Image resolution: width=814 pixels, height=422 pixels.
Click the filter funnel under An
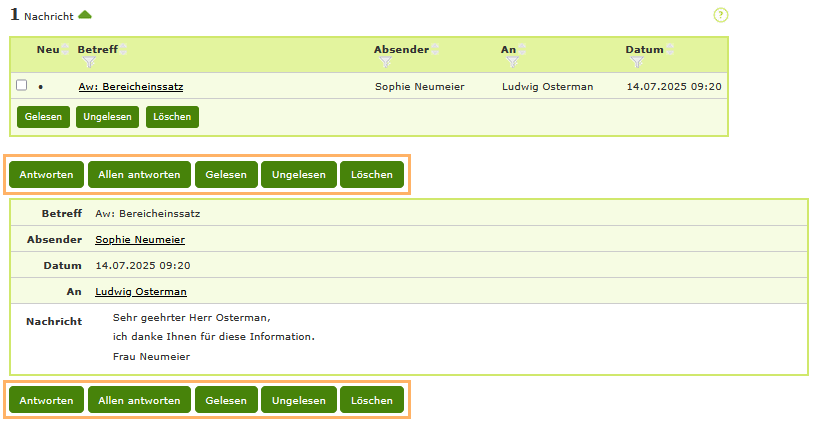pos(512,62)
